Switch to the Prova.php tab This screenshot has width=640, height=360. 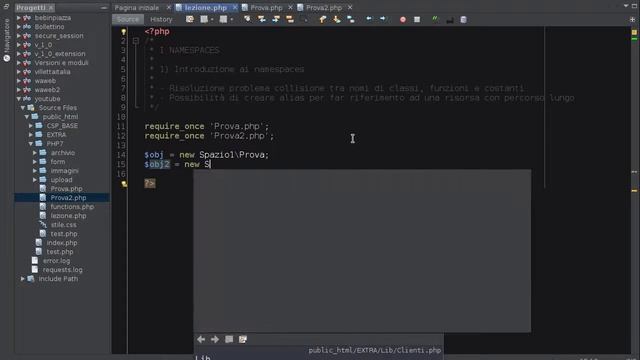pyautogui.click(x=267, y=7)
